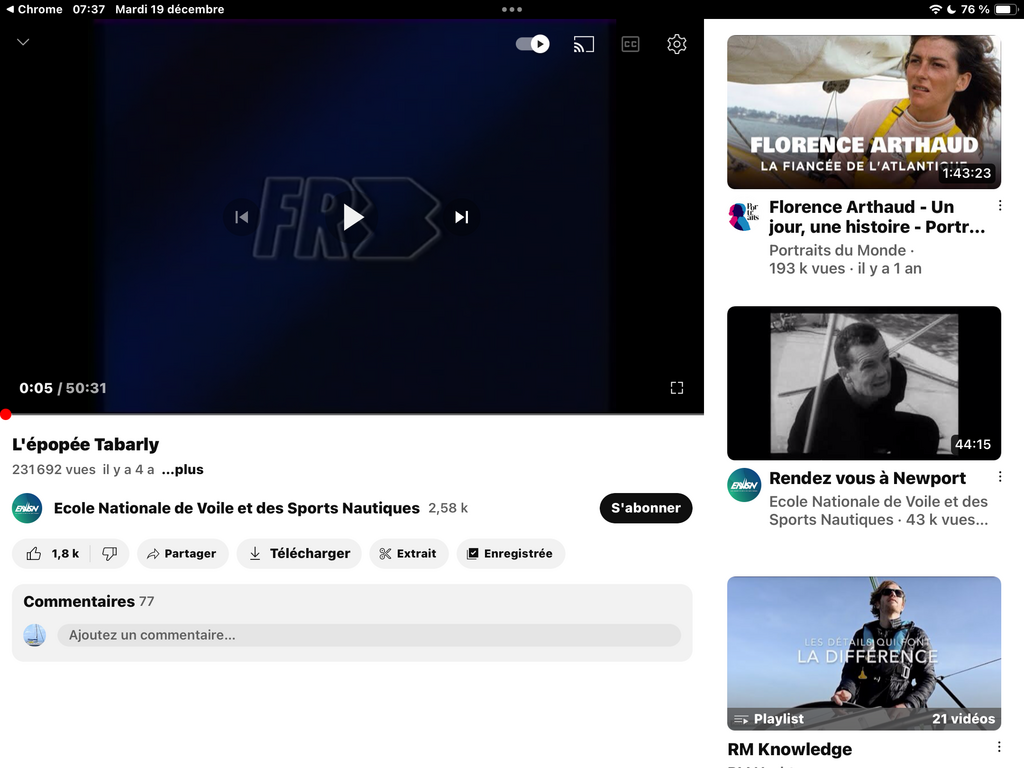
Task: Download the video with Télécharger
Action: (299, 554)
